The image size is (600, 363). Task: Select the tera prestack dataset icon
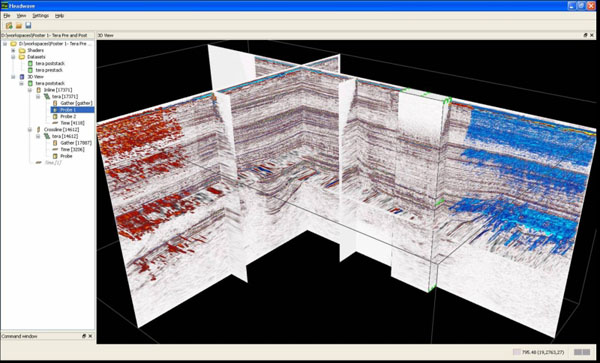pyautogui.click(x=31, y=70)
